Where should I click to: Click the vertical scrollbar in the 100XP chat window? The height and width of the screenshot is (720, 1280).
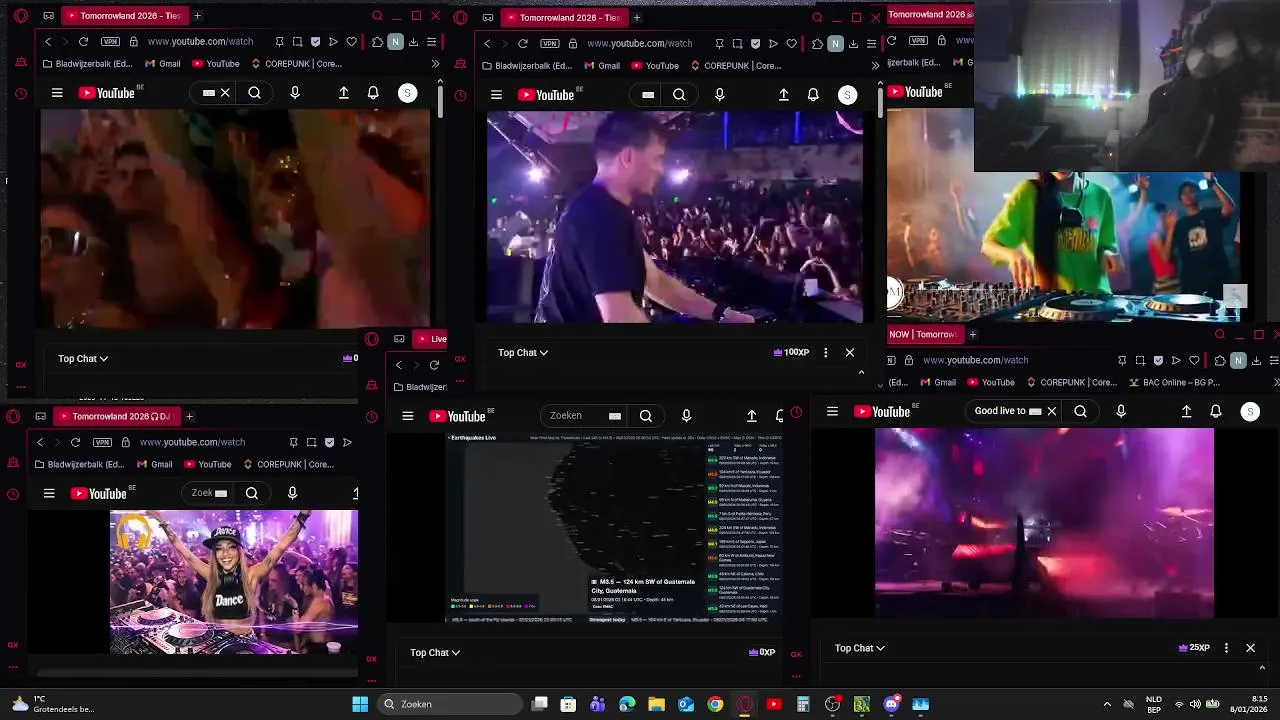click(x=880, y=105)
